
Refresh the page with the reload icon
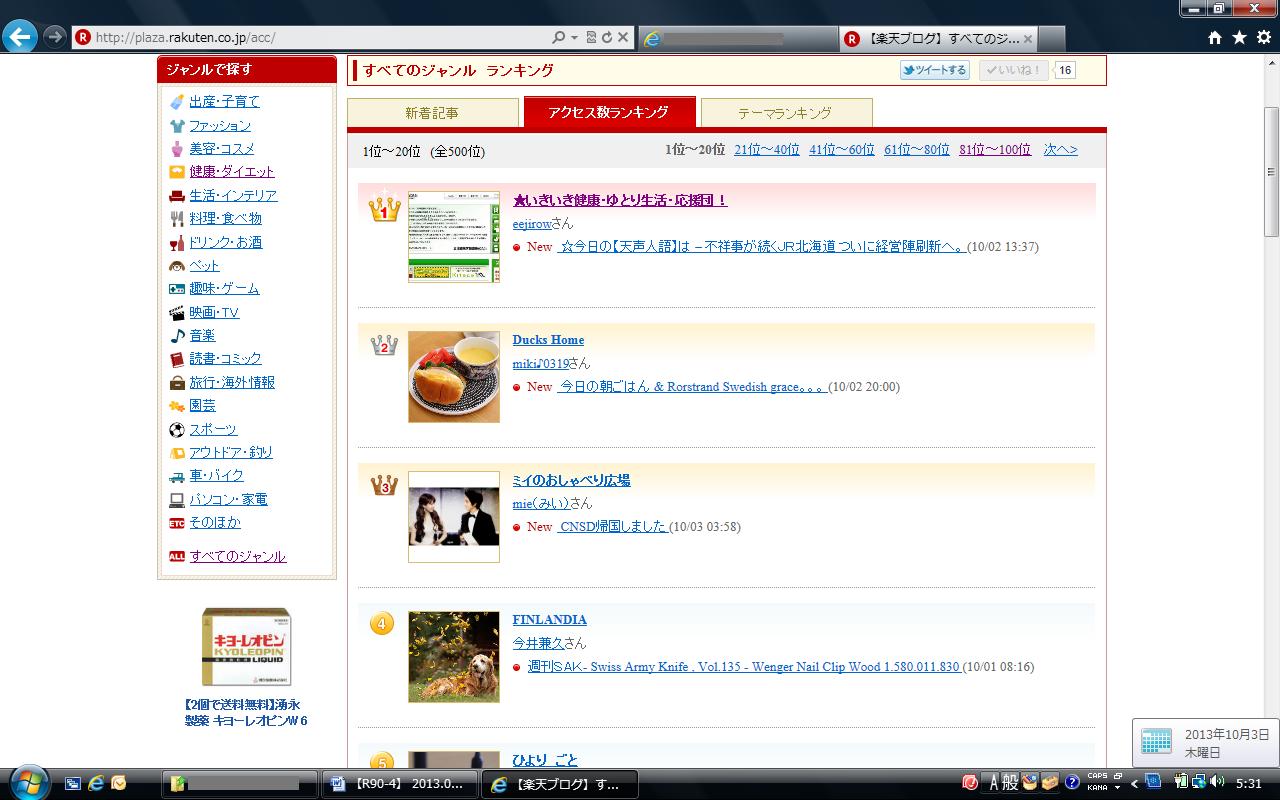click(x=606, y=37)
